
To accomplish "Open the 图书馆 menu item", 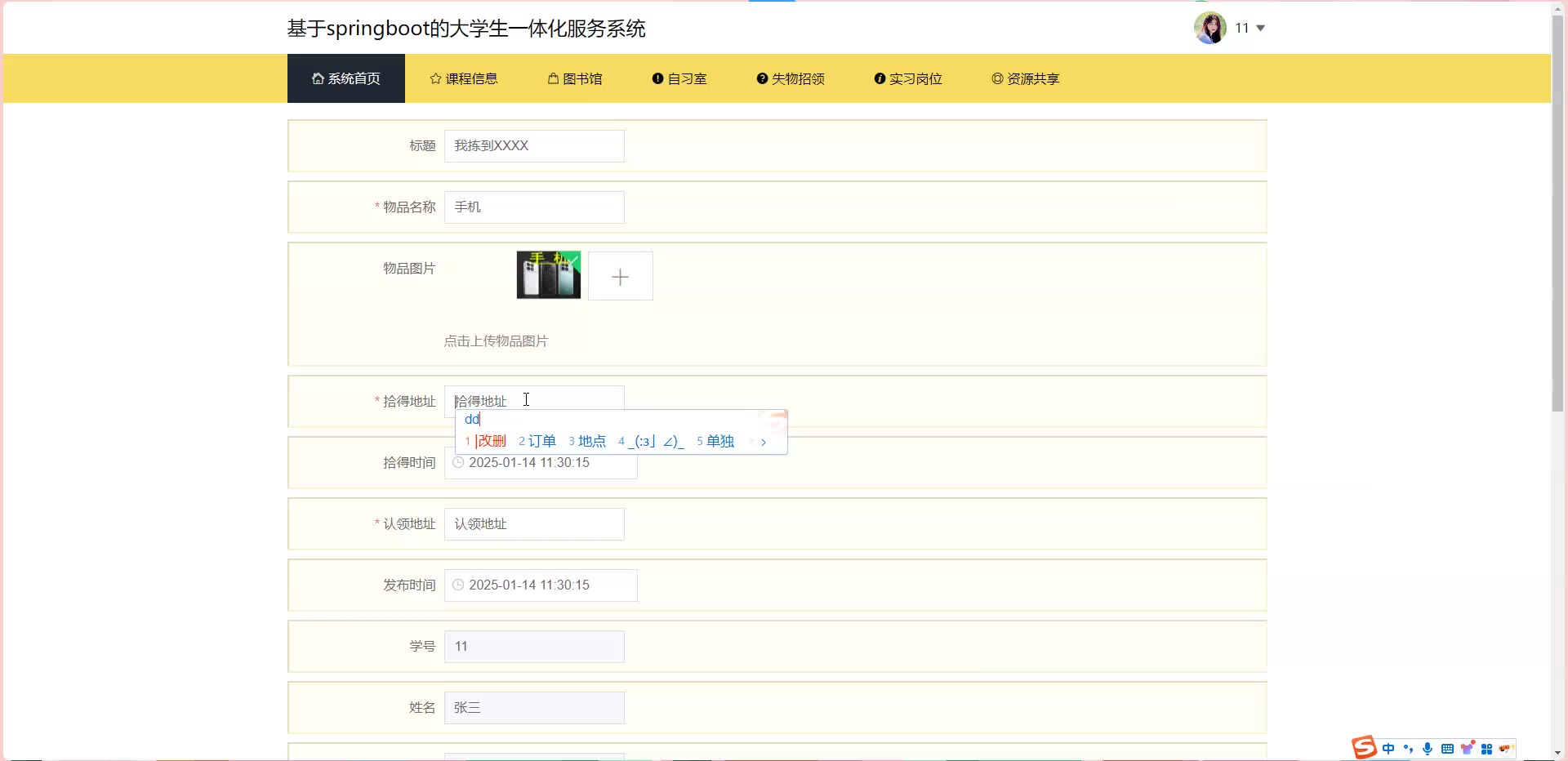I will (575, 79).
